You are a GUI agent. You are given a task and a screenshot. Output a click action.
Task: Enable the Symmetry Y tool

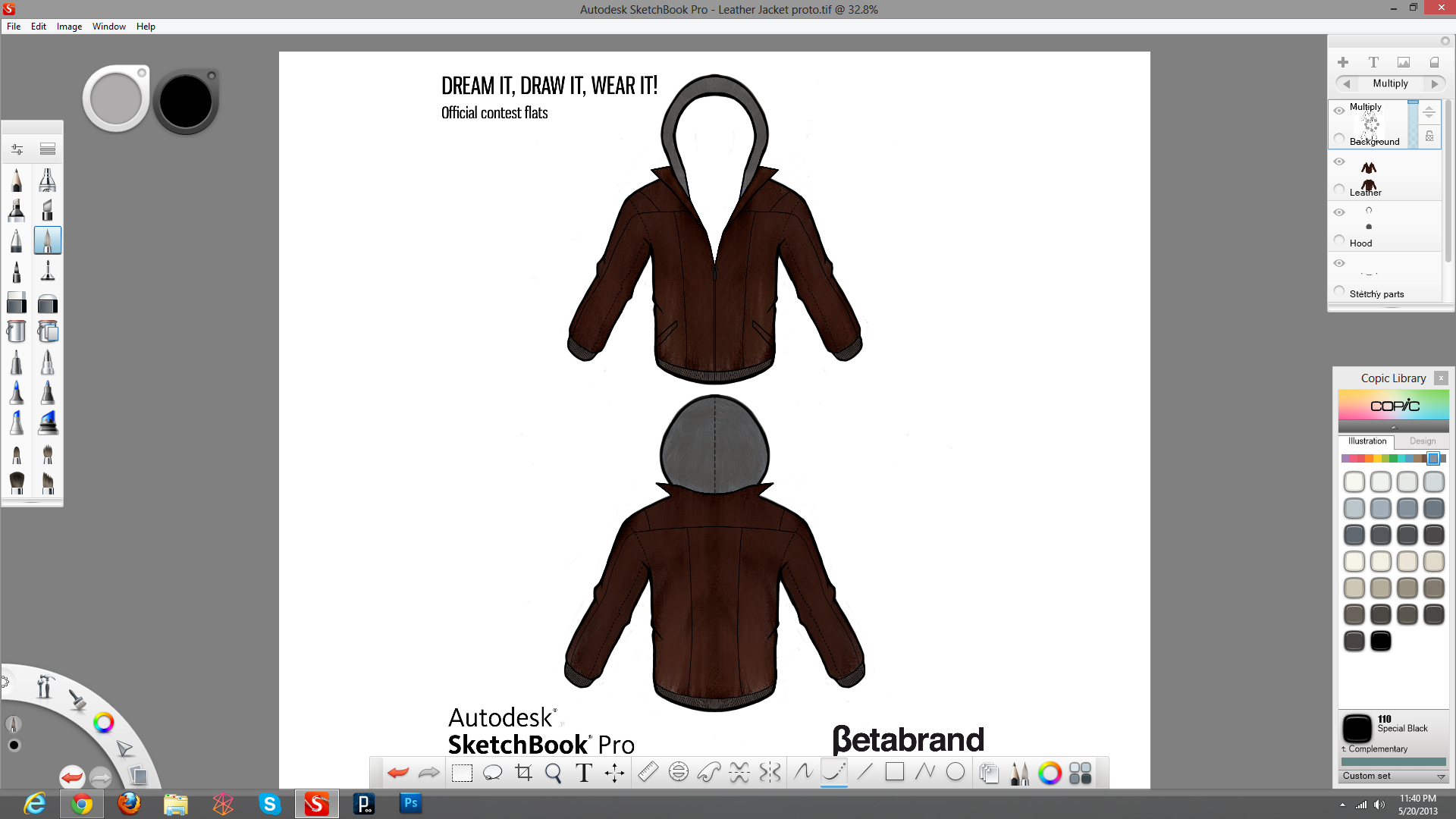(x=770, y=773)
